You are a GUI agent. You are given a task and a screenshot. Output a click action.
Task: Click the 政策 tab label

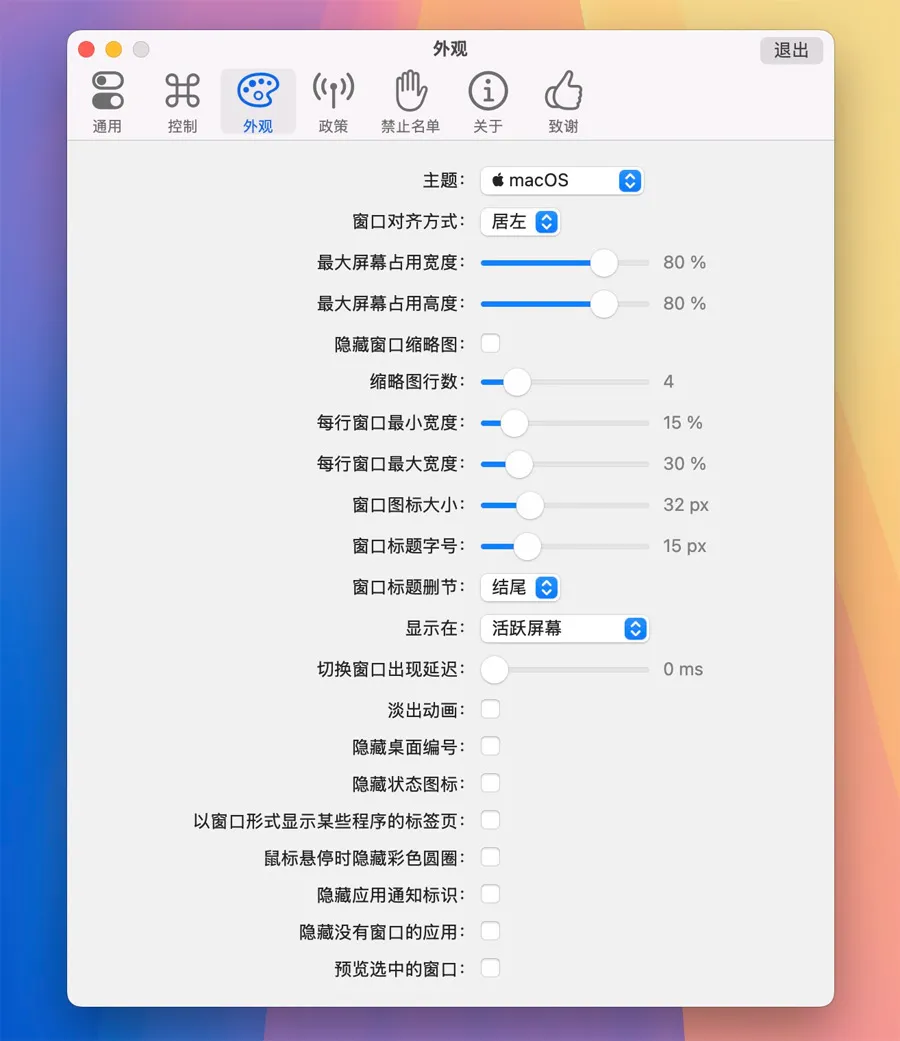pyautogui.click(x=333, y=127)
